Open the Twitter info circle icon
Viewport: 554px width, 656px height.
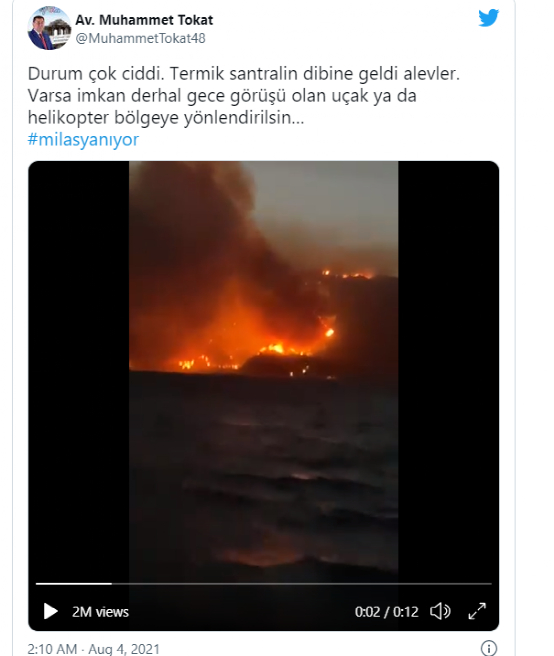489,648
